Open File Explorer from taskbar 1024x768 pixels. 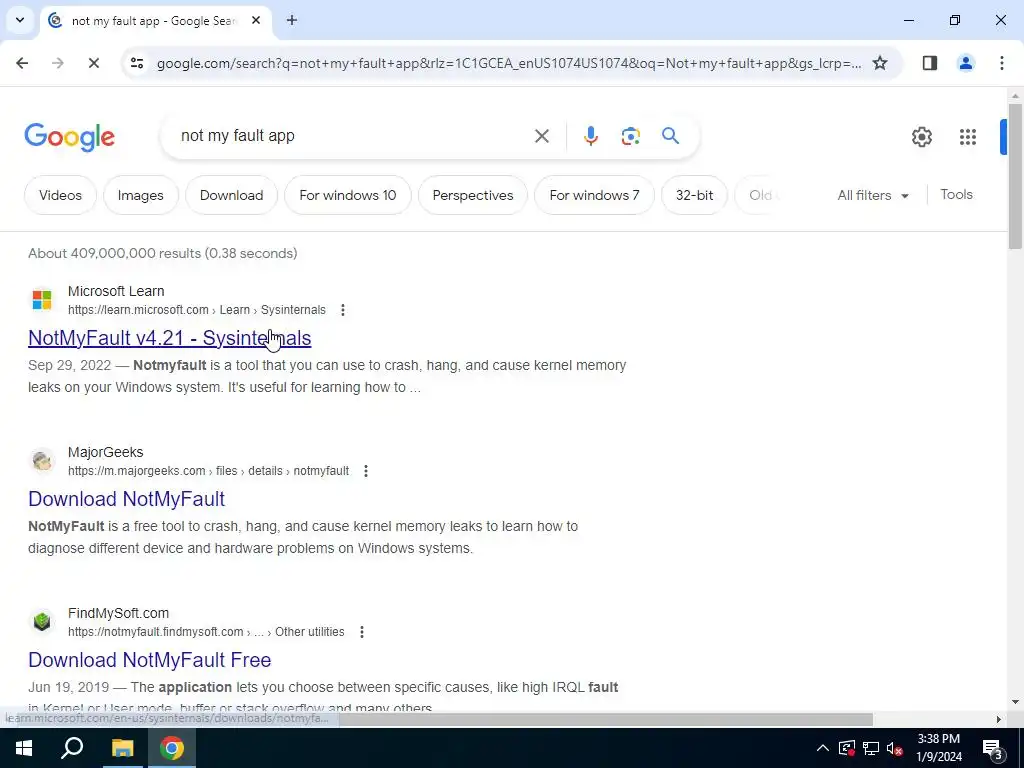(122, 748)
